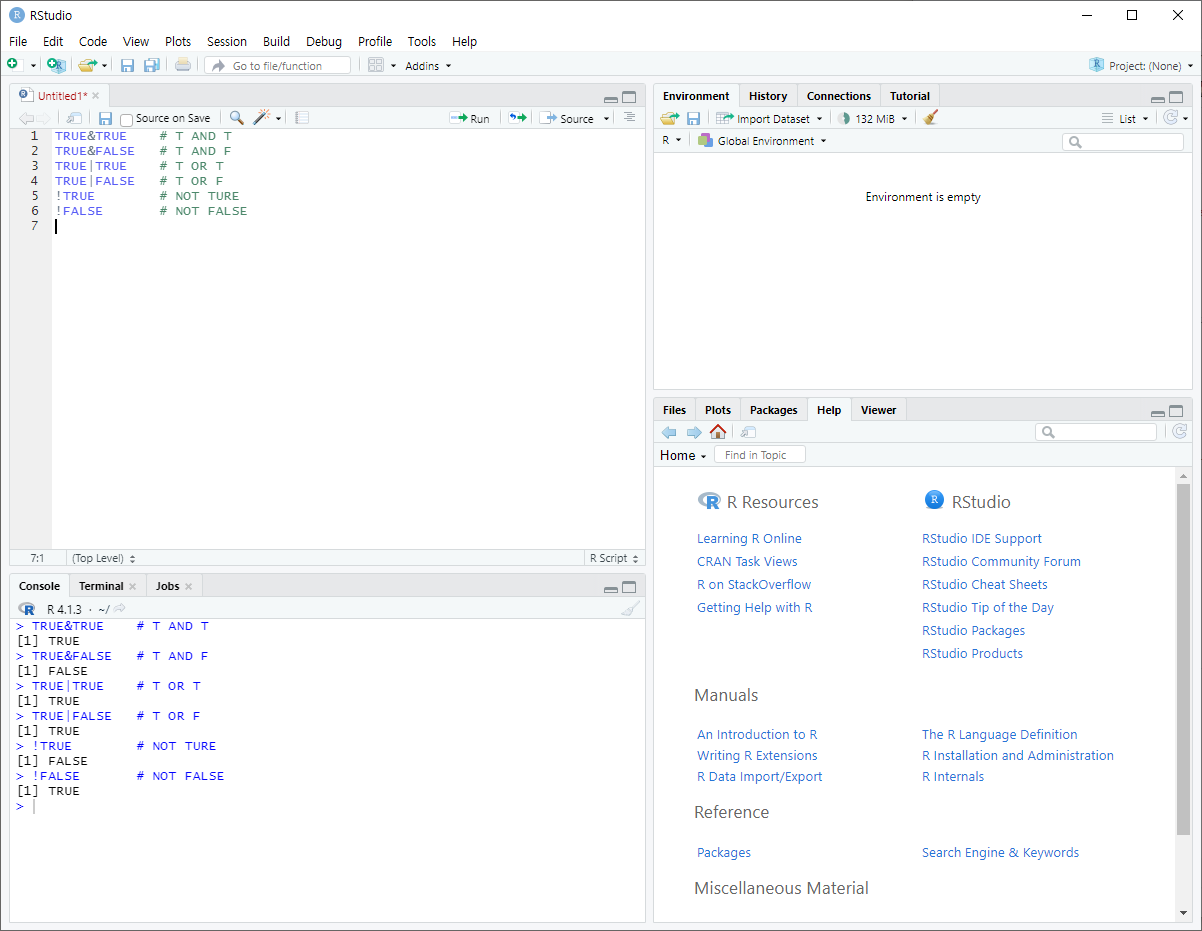
Task: Click the Print icon in main toolbar
Action: pos(182,65)
